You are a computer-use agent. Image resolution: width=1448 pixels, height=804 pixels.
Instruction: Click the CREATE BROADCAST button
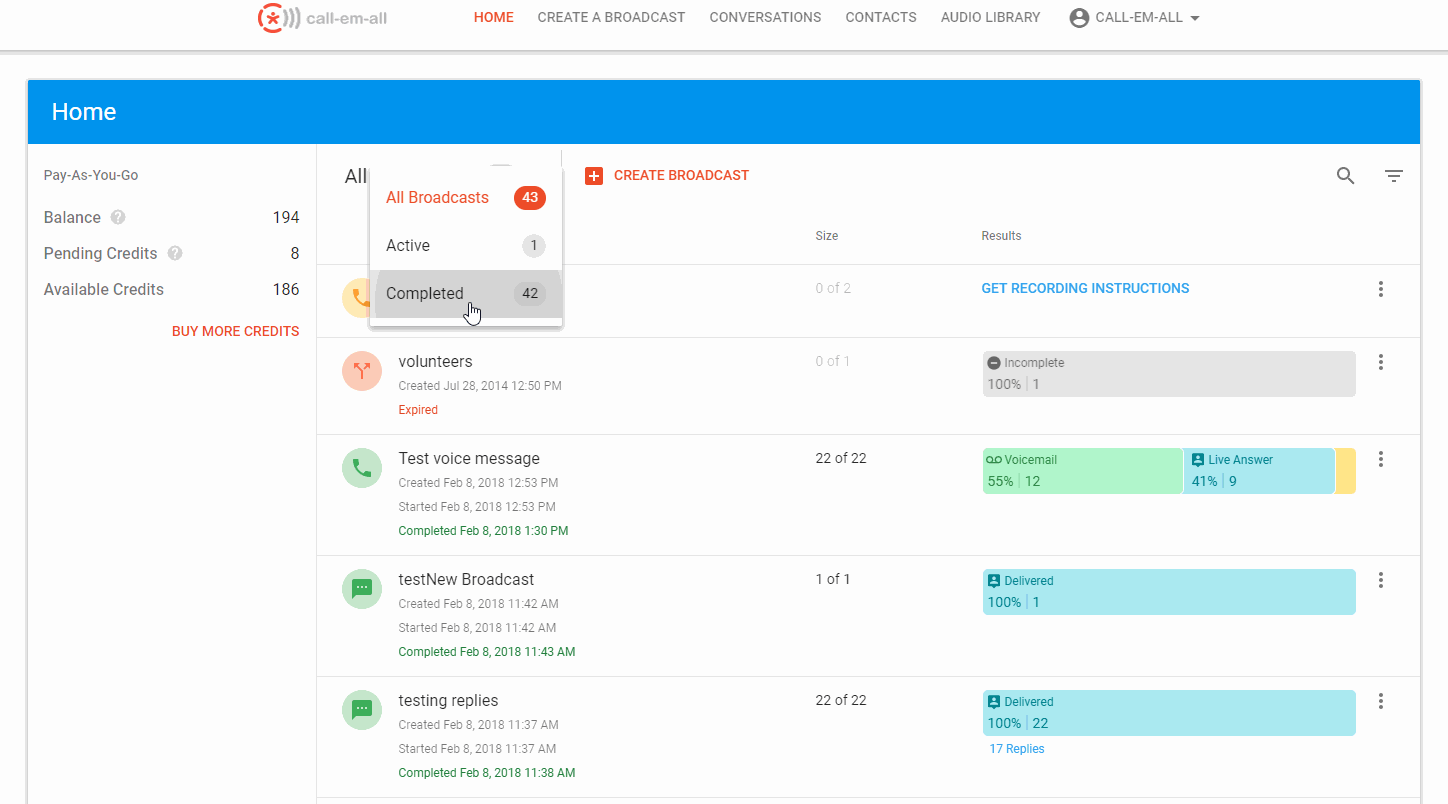(667, 176)
